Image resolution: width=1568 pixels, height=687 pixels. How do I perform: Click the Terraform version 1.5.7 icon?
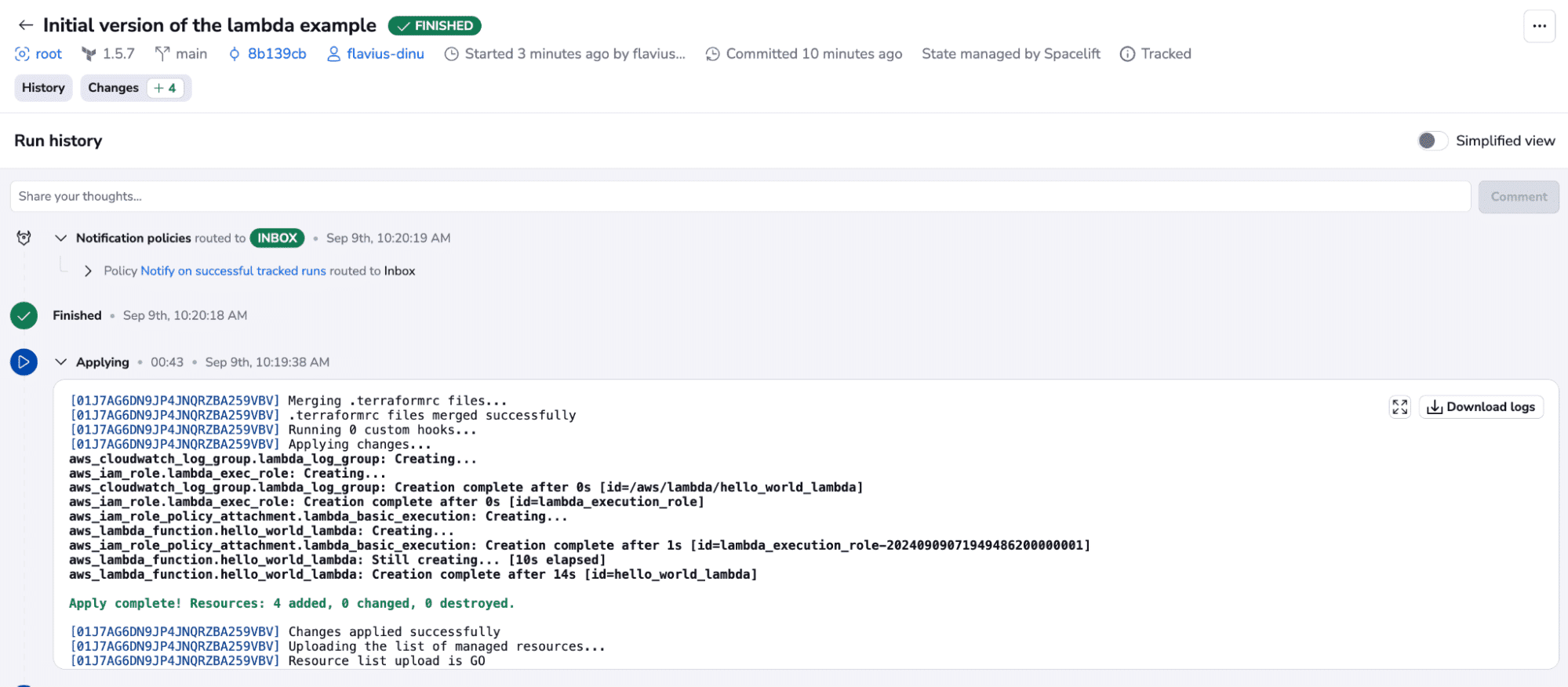(88, 54)
